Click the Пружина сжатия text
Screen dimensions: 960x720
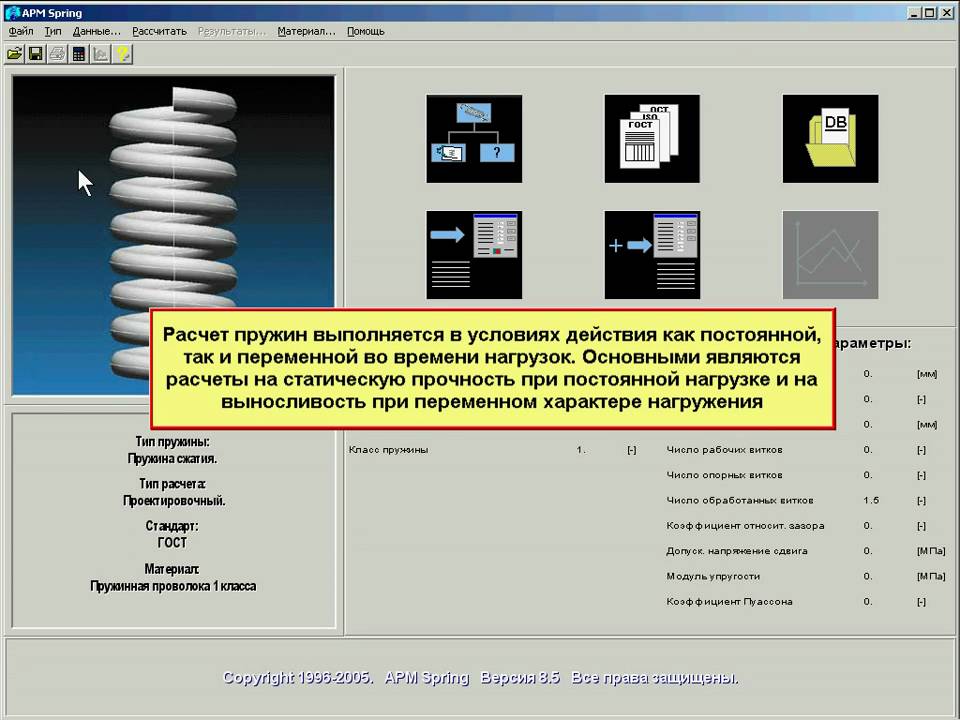click(x=173, y=459)
